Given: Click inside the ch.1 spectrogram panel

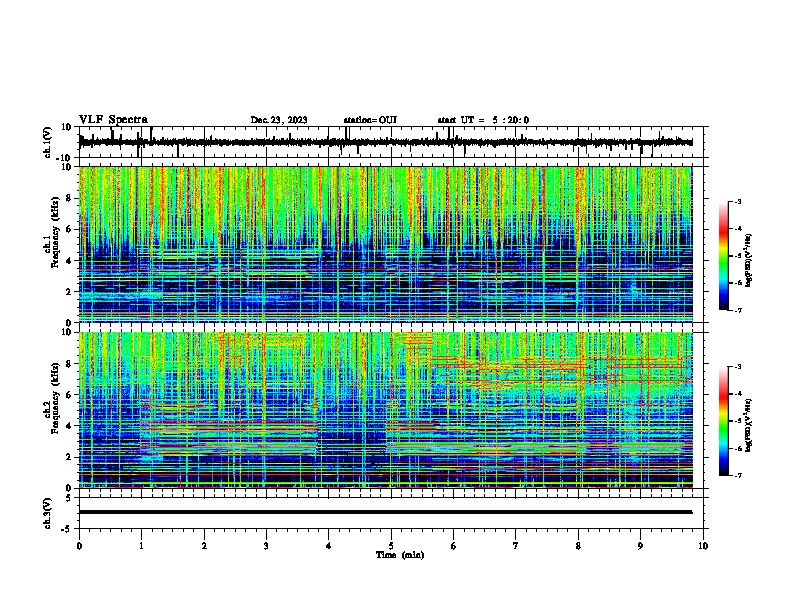Looking at the screenshot, I should point(386,244).
